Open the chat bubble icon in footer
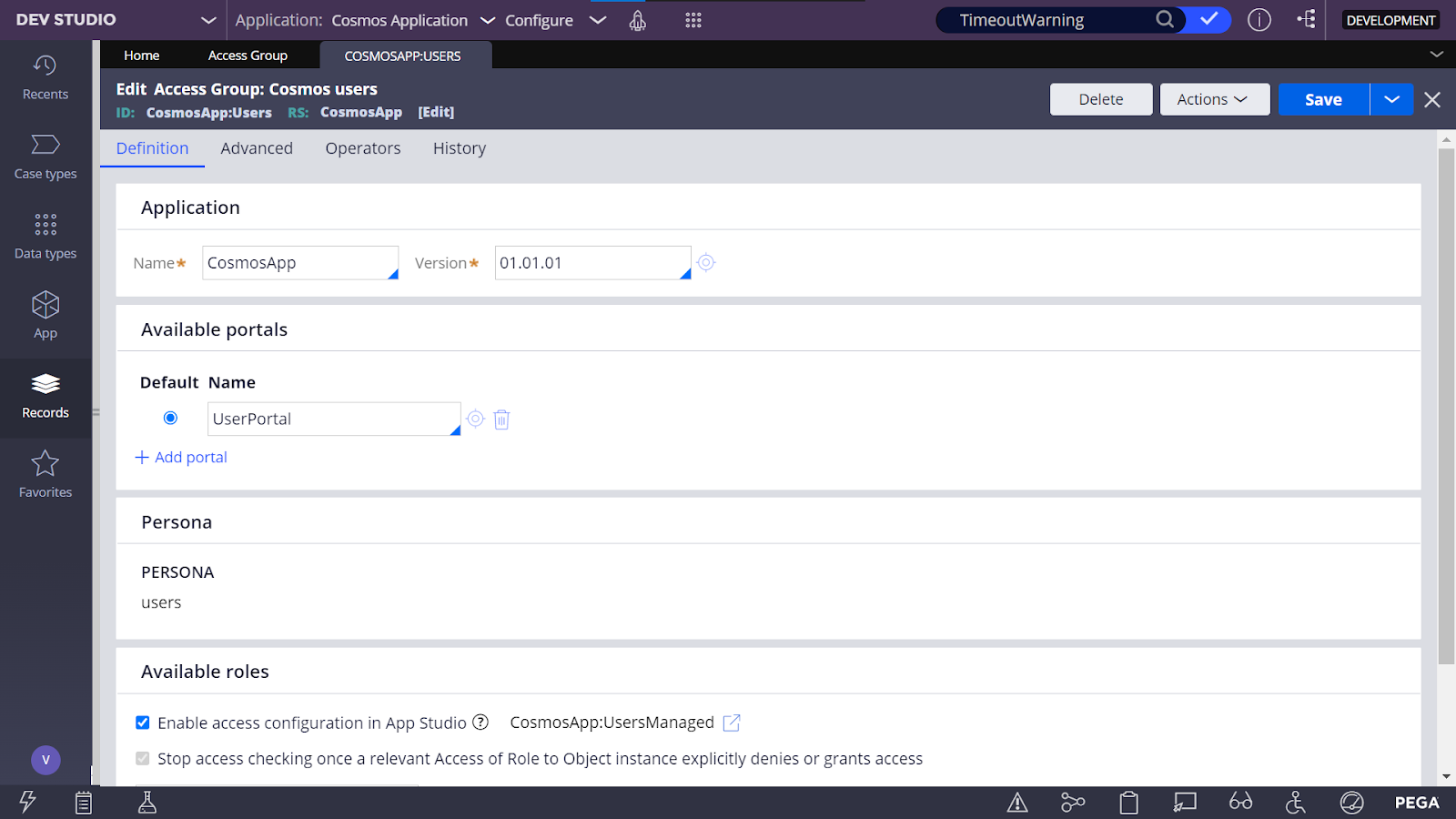Image resolution: width=1456 pixels, height=819 pixels. (x=1185, y=803)
